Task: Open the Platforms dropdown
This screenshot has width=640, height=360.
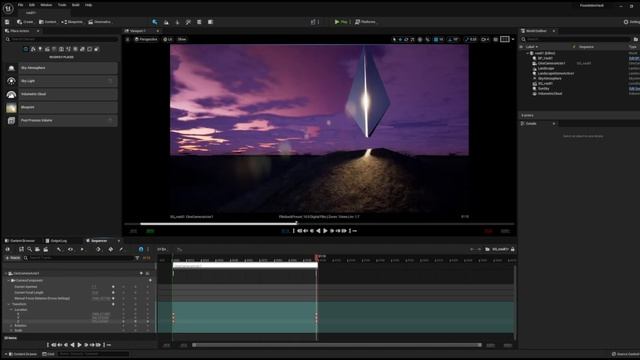Action: click(365, 22)
